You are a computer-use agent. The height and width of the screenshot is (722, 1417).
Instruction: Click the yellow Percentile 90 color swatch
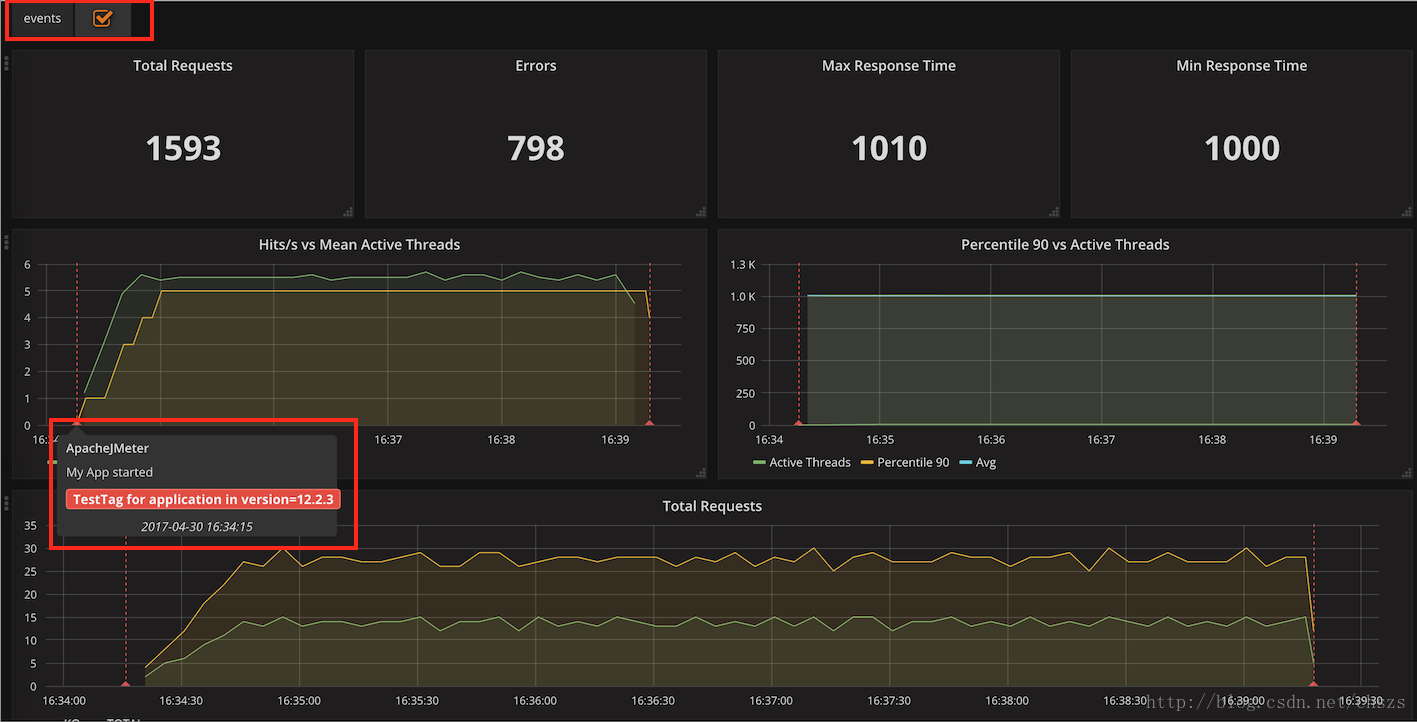point(869,462)
